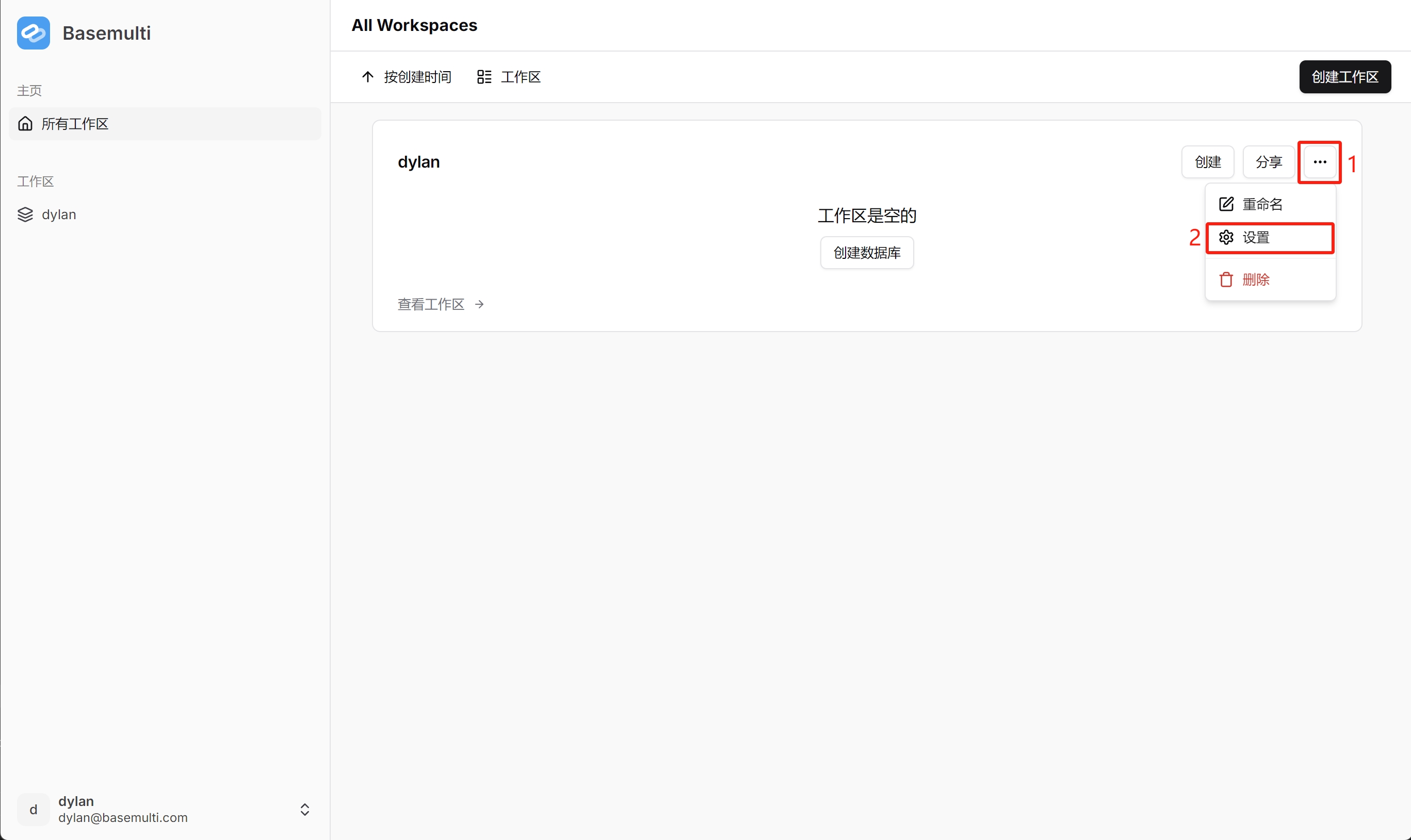Click the dylan workspace card title
This screenshot has width=1411, height=840.
coord(418,162)
